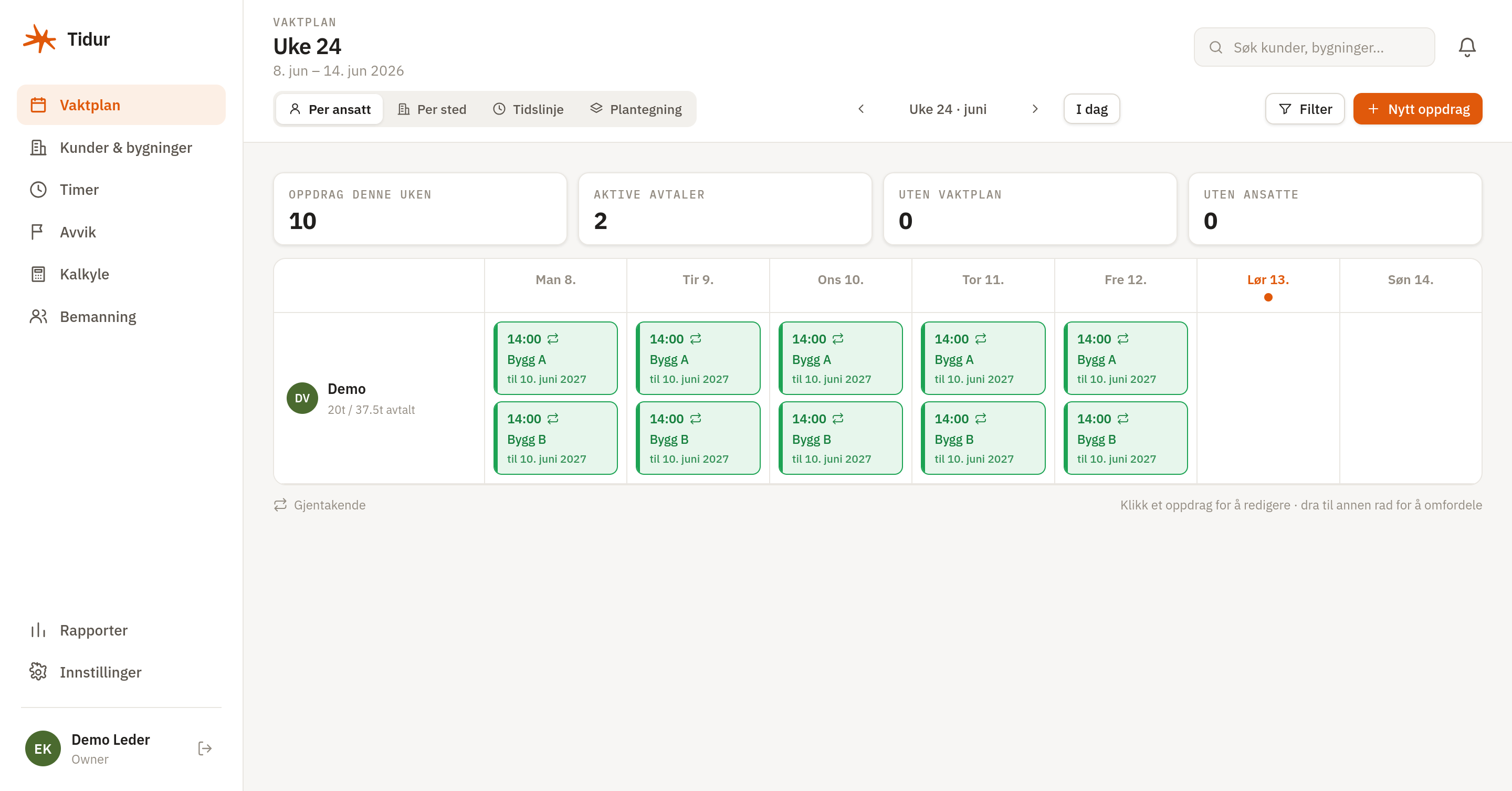Open Kunder & bygninger in the sidebar
The width and height of the screenshot is (1512, 791).
pyautogui.click(x=121, y=148)
